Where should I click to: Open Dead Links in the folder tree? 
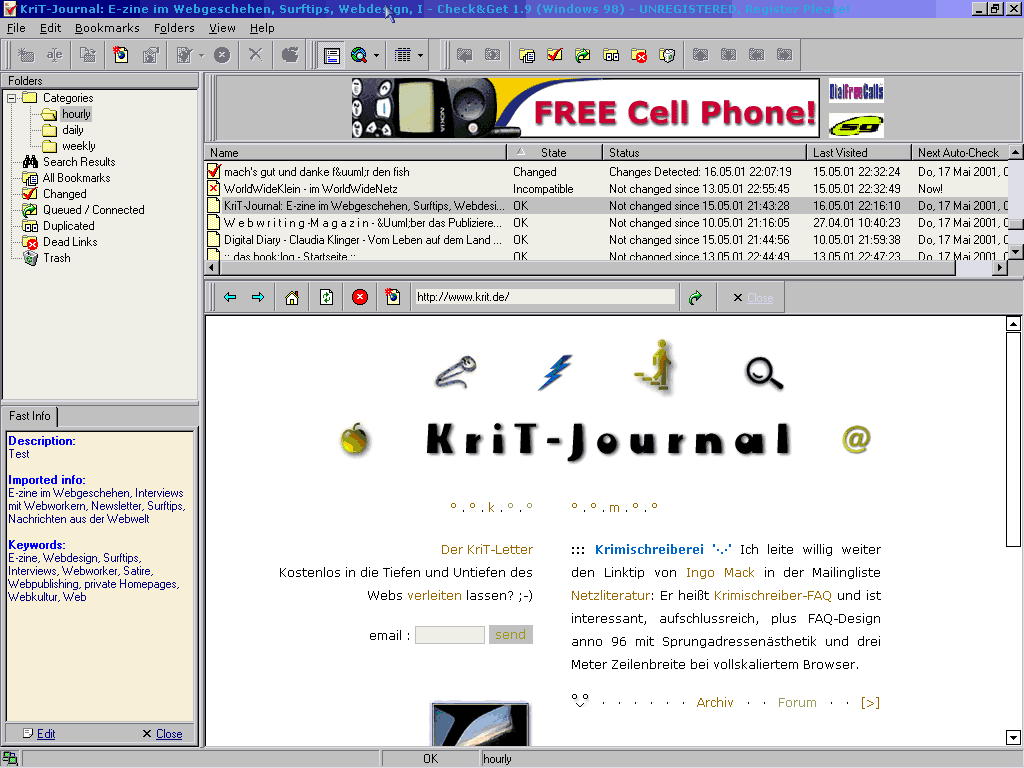pyautogui.click(x=70, y=242)
